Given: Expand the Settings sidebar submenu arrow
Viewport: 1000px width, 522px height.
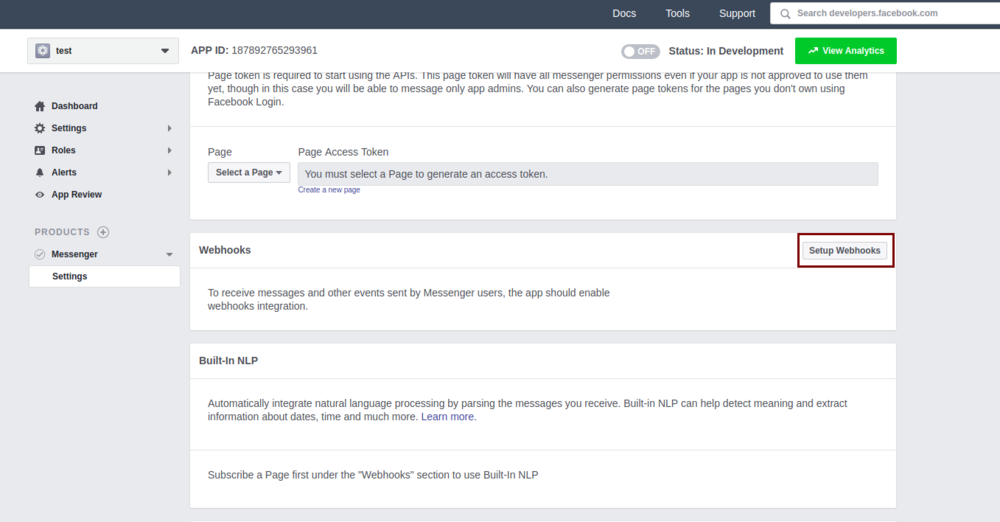Looking at the screenshot, I should [169, 128].
